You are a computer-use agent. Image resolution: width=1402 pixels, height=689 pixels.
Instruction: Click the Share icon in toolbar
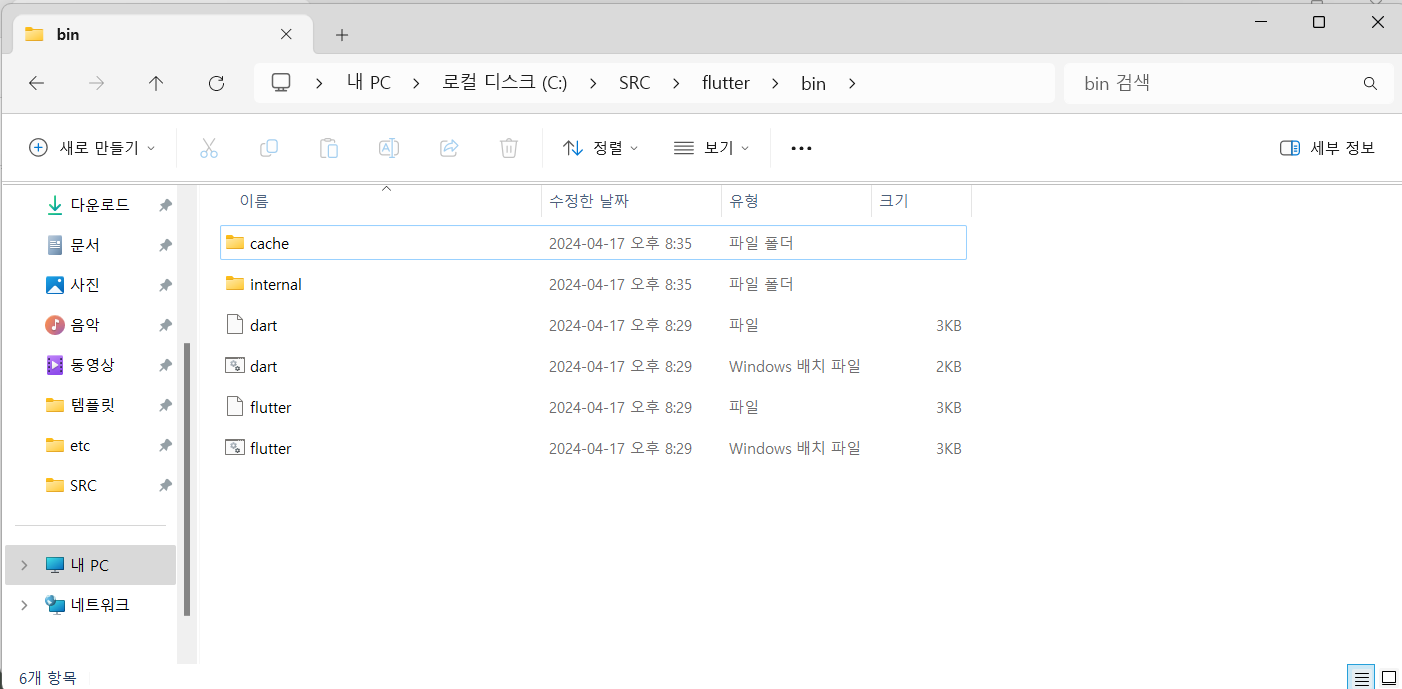click(x=449, y=148)
